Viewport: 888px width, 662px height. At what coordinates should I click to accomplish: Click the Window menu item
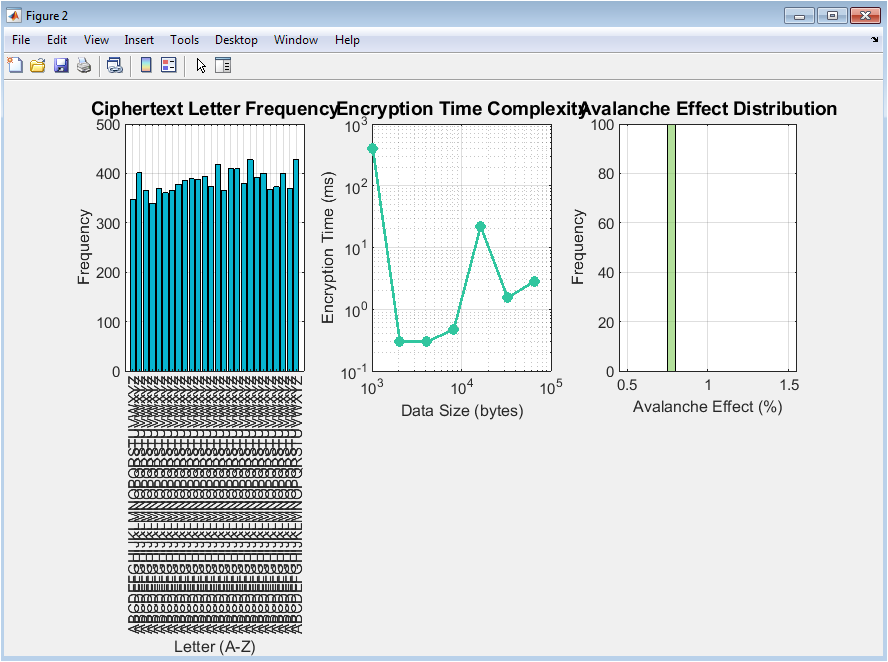(x=296, y=40)
